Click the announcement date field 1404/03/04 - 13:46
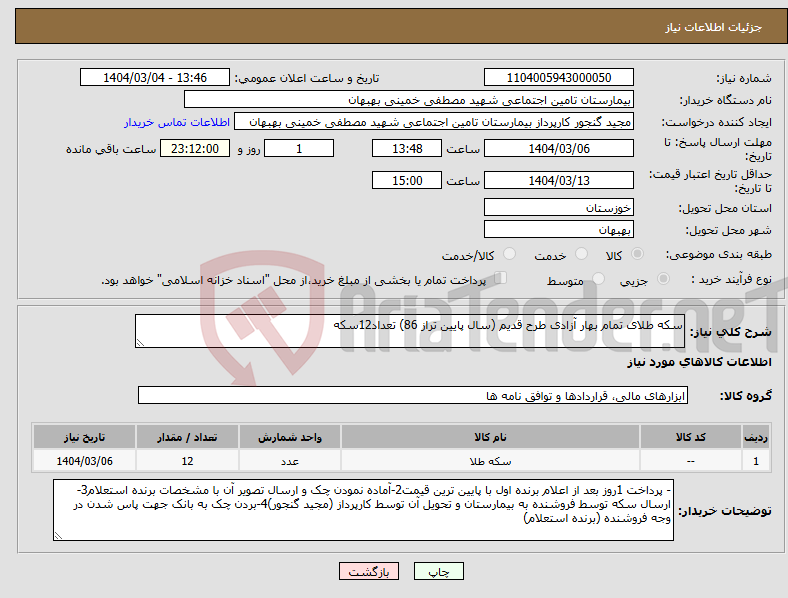Screen dimensions: 788x598 (155, 77)
